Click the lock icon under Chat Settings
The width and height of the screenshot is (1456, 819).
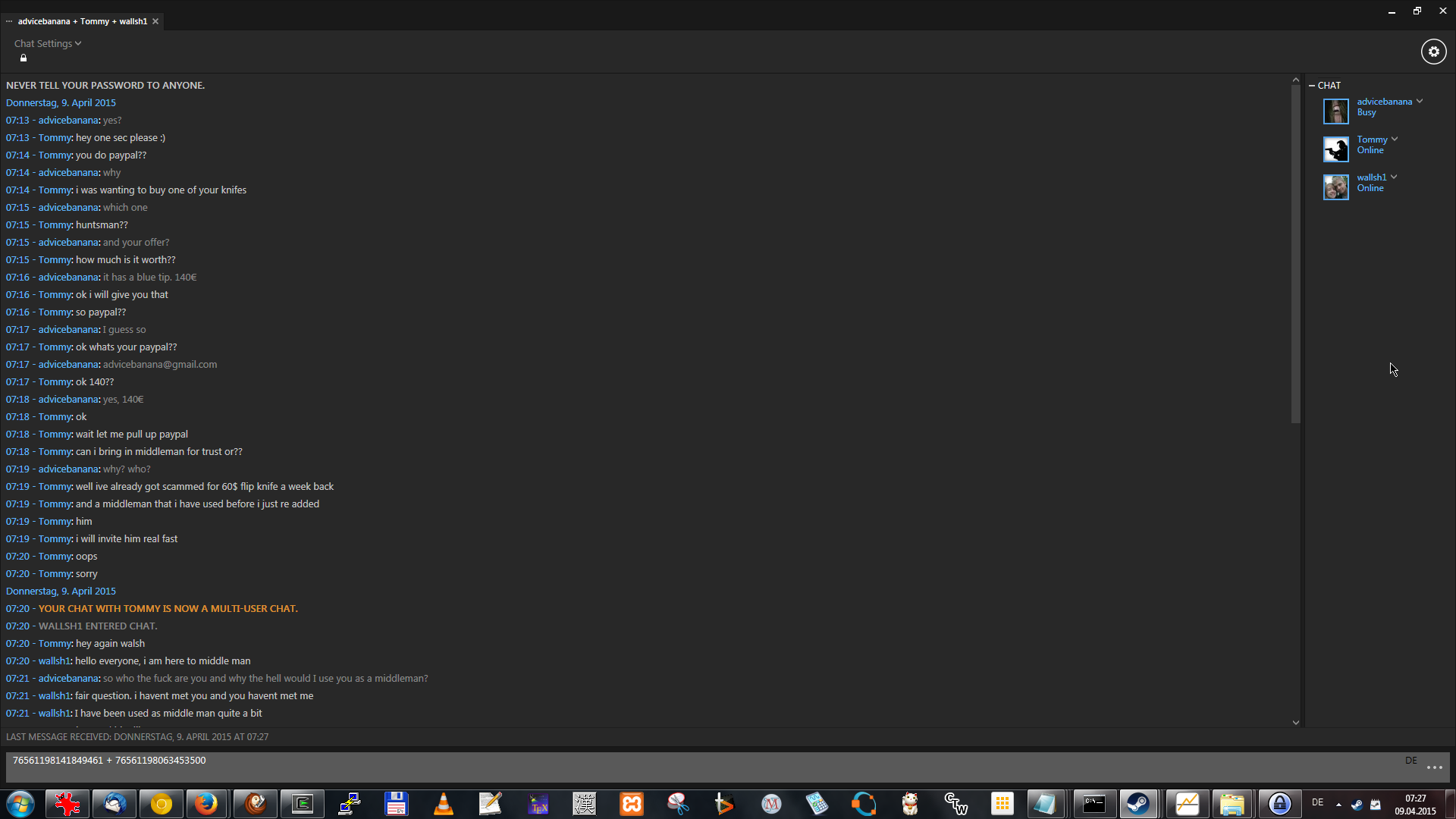pyautogui.click(x=24, y=58)
